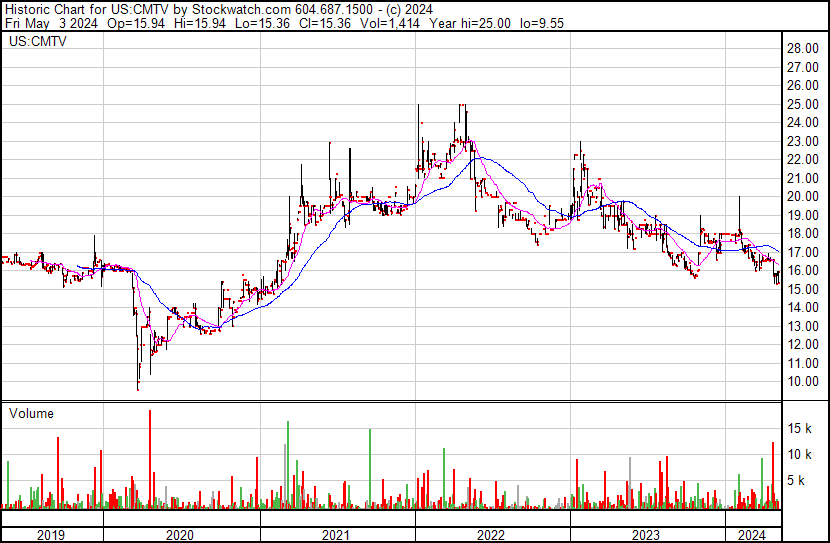Select the 2023 year marker
This screenshot has width=830, height=543.
pyautogui.click(x=647, y=535)
